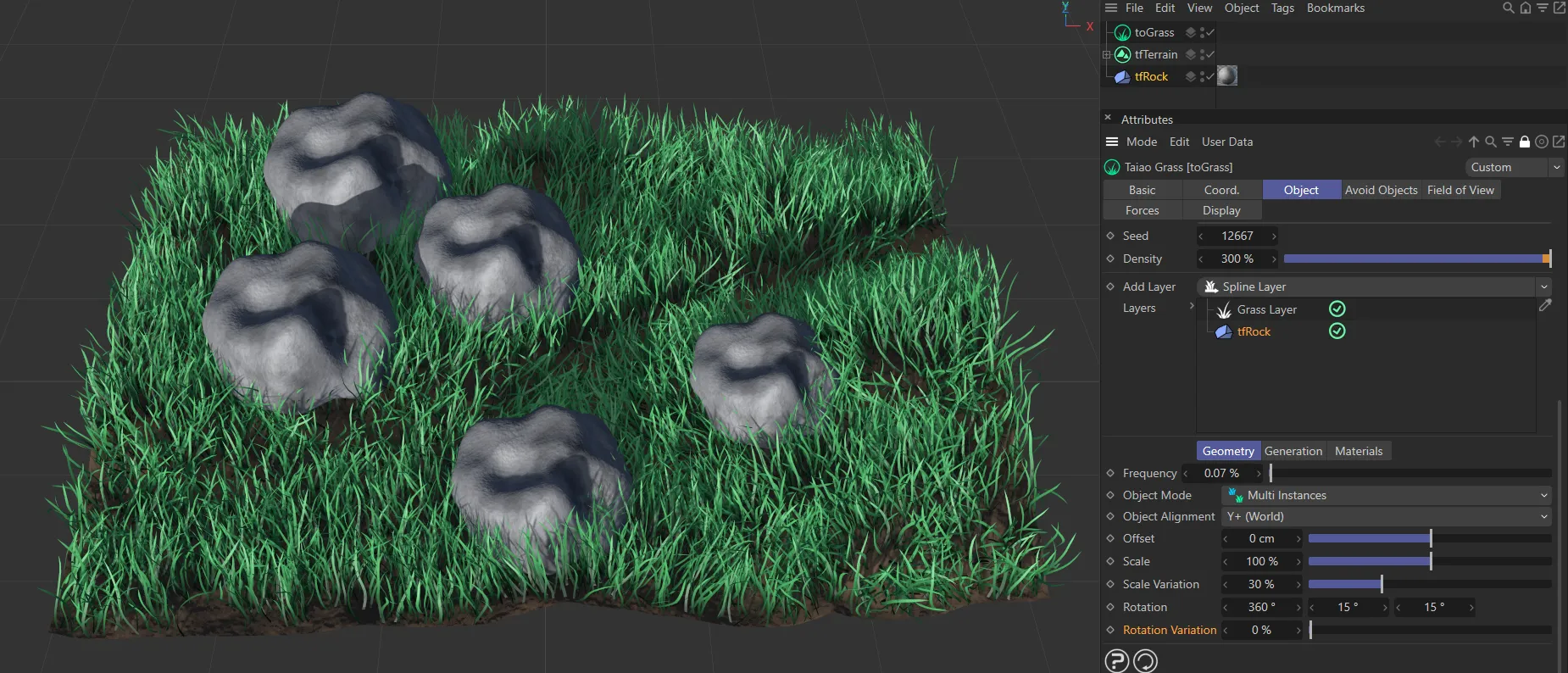The width and height of the screenshot is (1568, 673).
Task: Click the home icon in Object Manager
Action: coord(1526,8)
